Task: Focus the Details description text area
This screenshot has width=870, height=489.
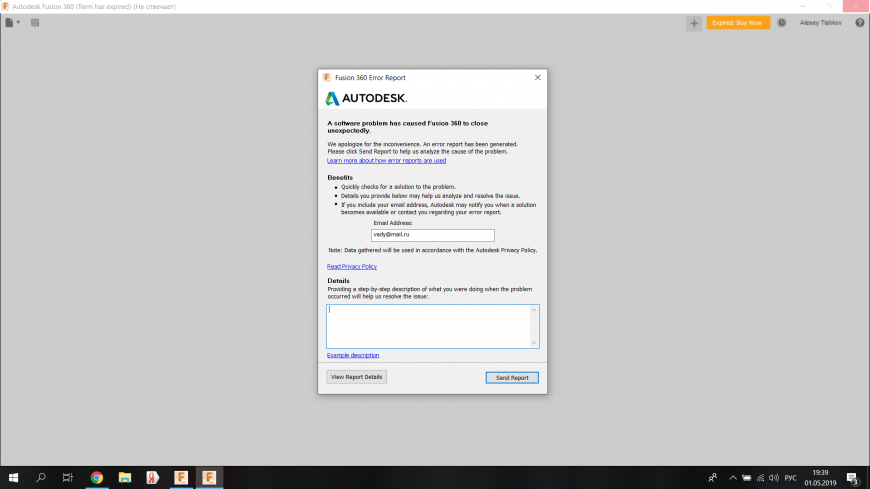Action: click(428, 326)
